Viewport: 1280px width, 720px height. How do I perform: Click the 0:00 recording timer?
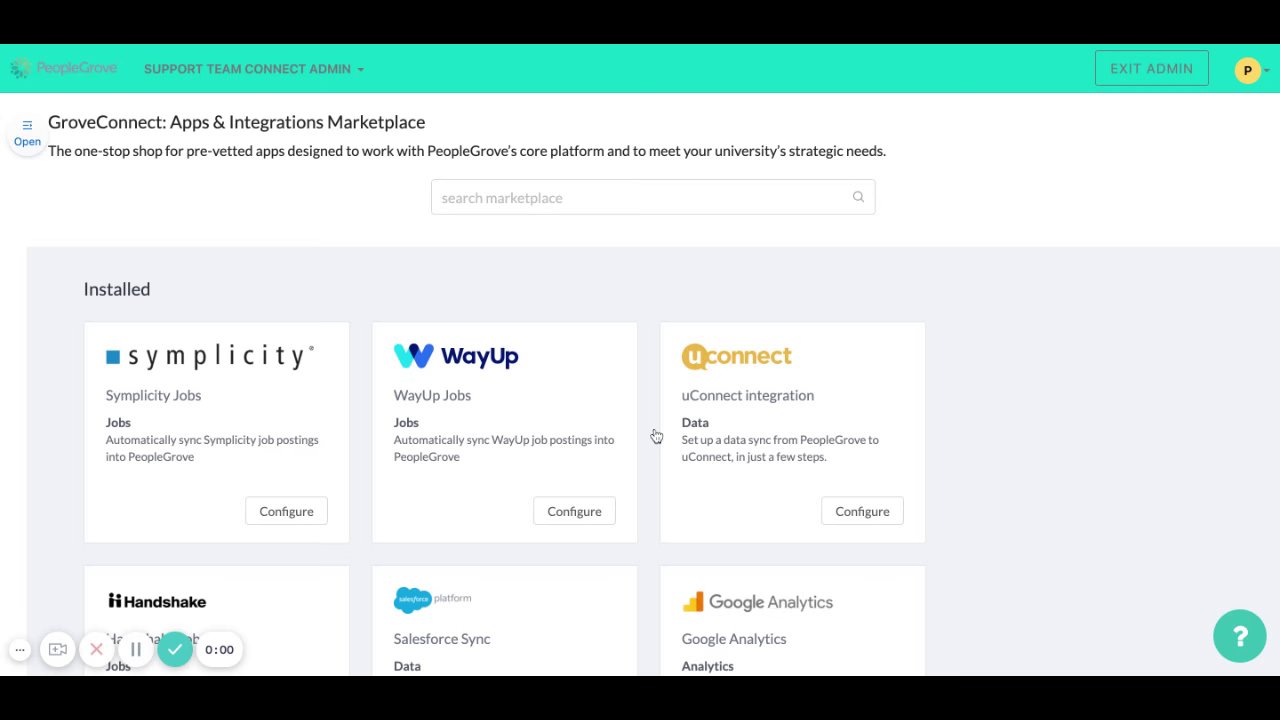pyautogui.click(x=219, y=650)
